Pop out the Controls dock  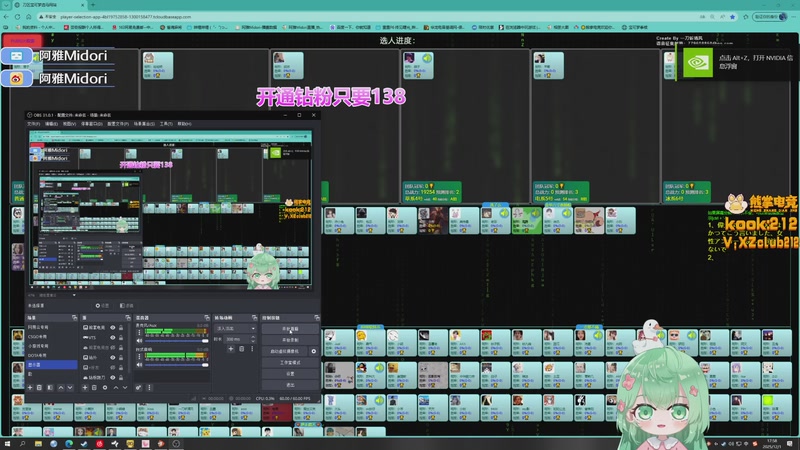point(317,318)
